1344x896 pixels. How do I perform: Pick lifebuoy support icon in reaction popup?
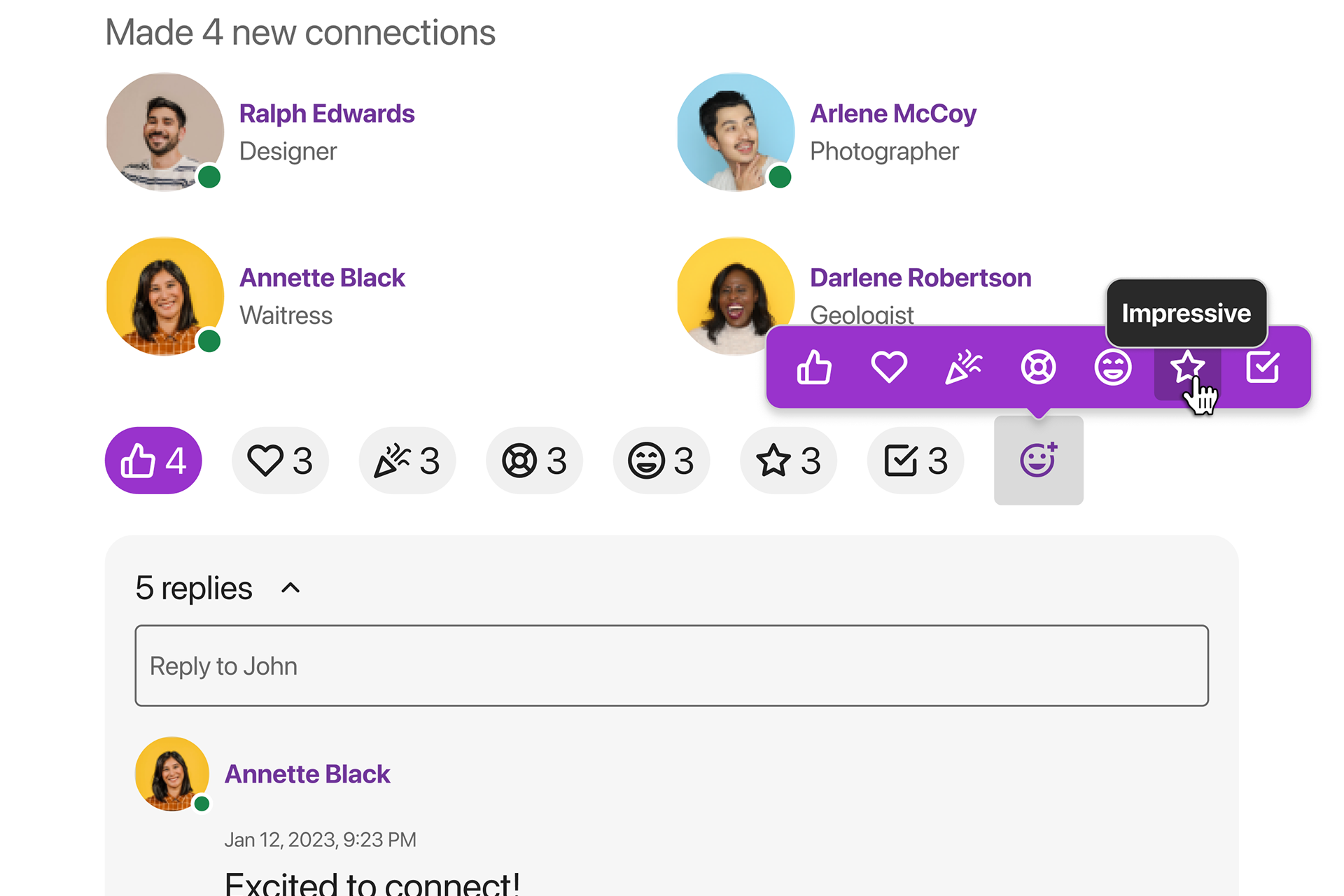coord(1038,367)
